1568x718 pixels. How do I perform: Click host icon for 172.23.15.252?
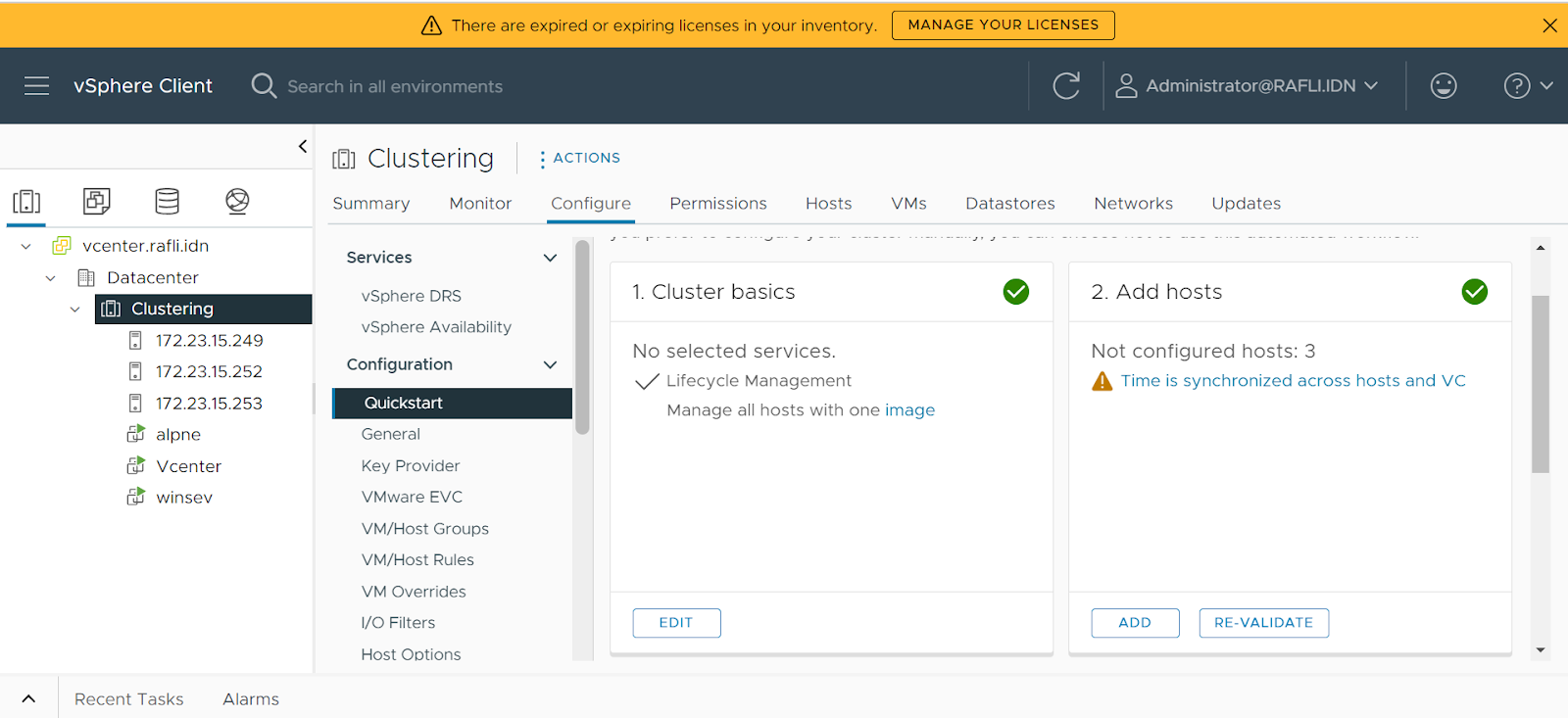[135, 371]
